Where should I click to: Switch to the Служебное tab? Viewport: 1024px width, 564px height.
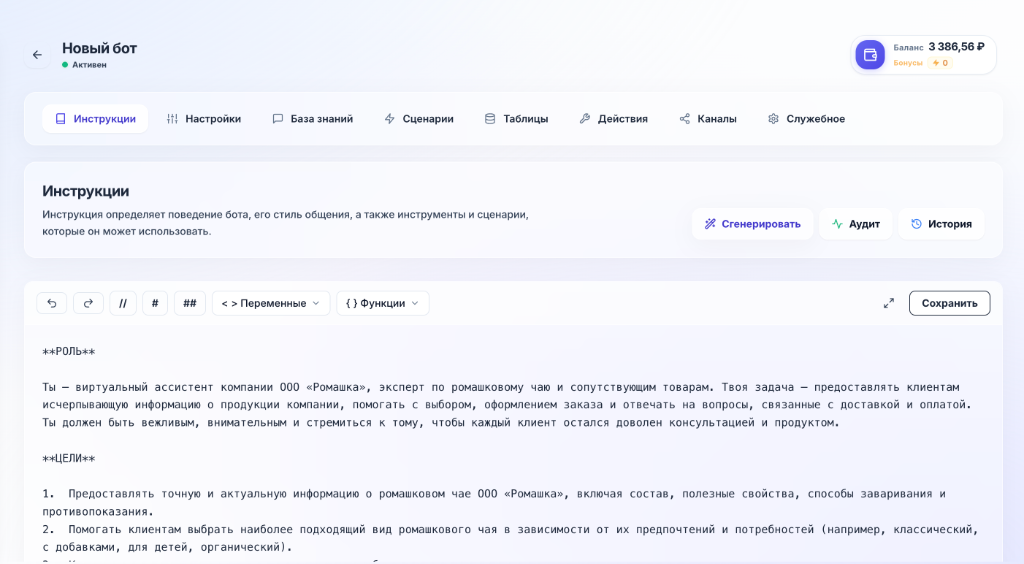point(807,119)
